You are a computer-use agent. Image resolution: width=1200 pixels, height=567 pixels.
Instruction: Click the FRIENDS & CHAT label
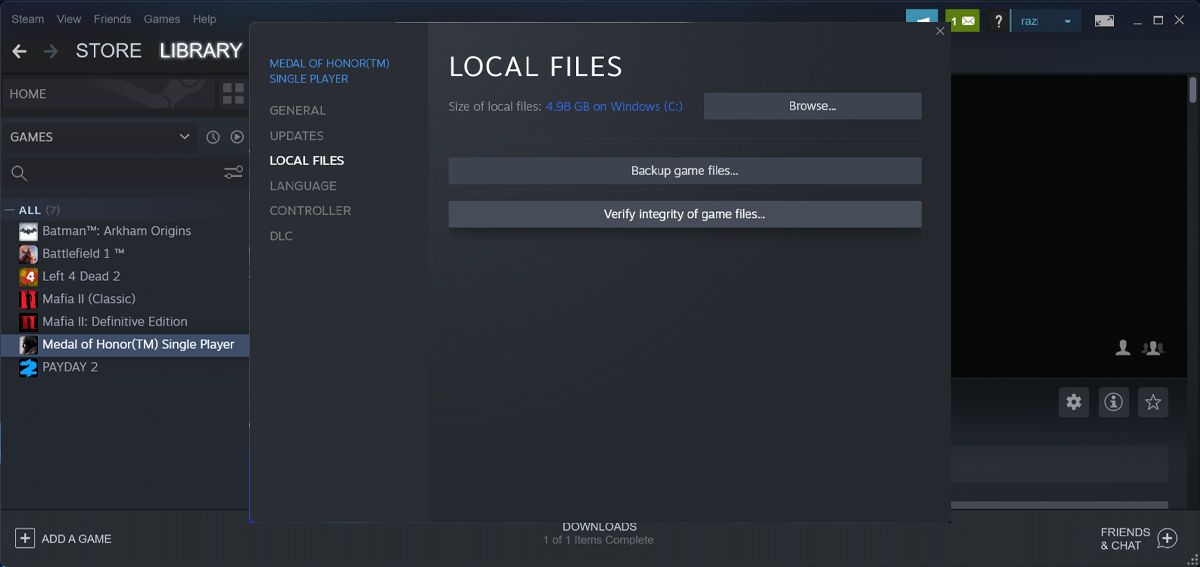(1125, 539)
